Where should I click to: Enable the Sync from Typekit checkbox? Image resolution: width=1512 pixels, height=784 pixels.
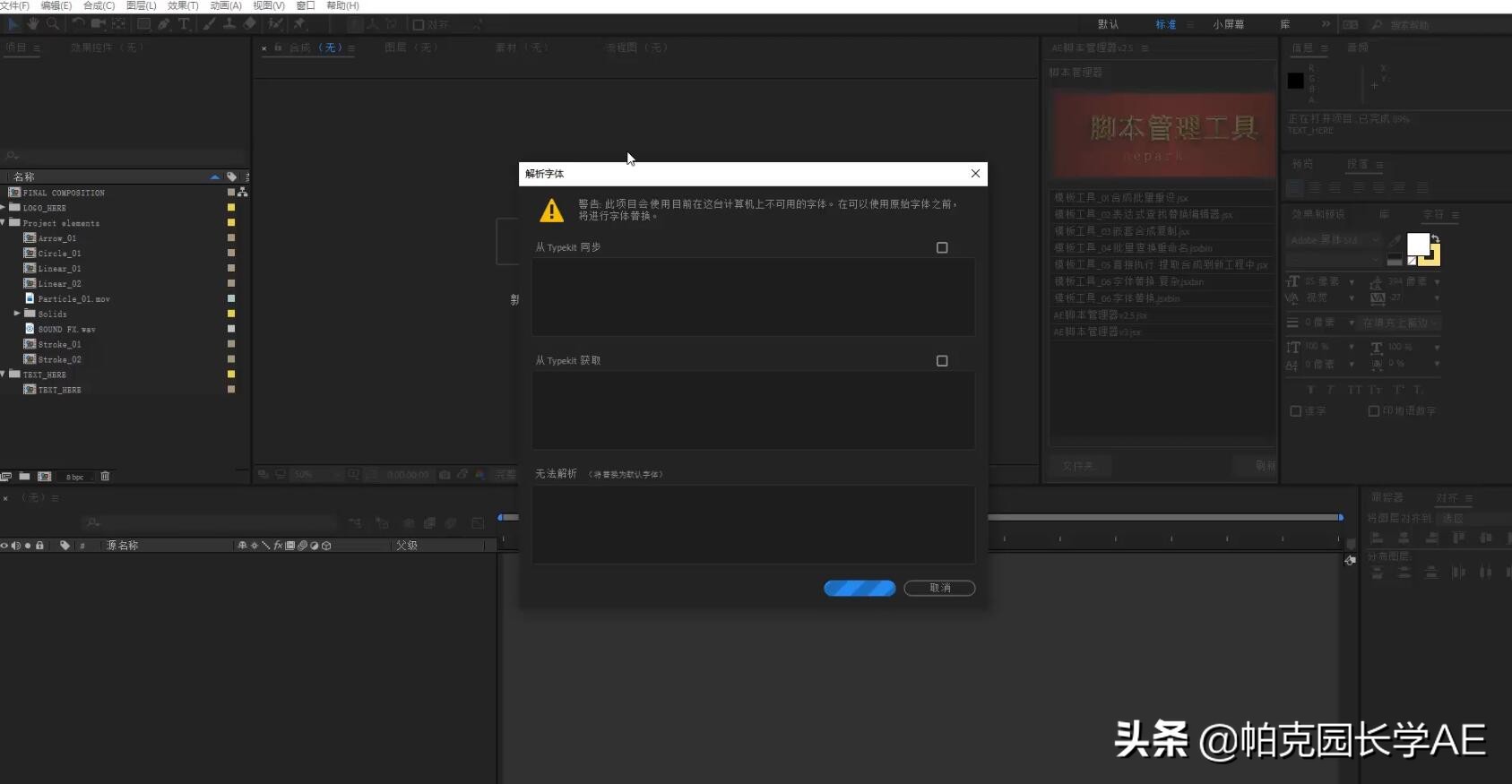tap(942, 247)
